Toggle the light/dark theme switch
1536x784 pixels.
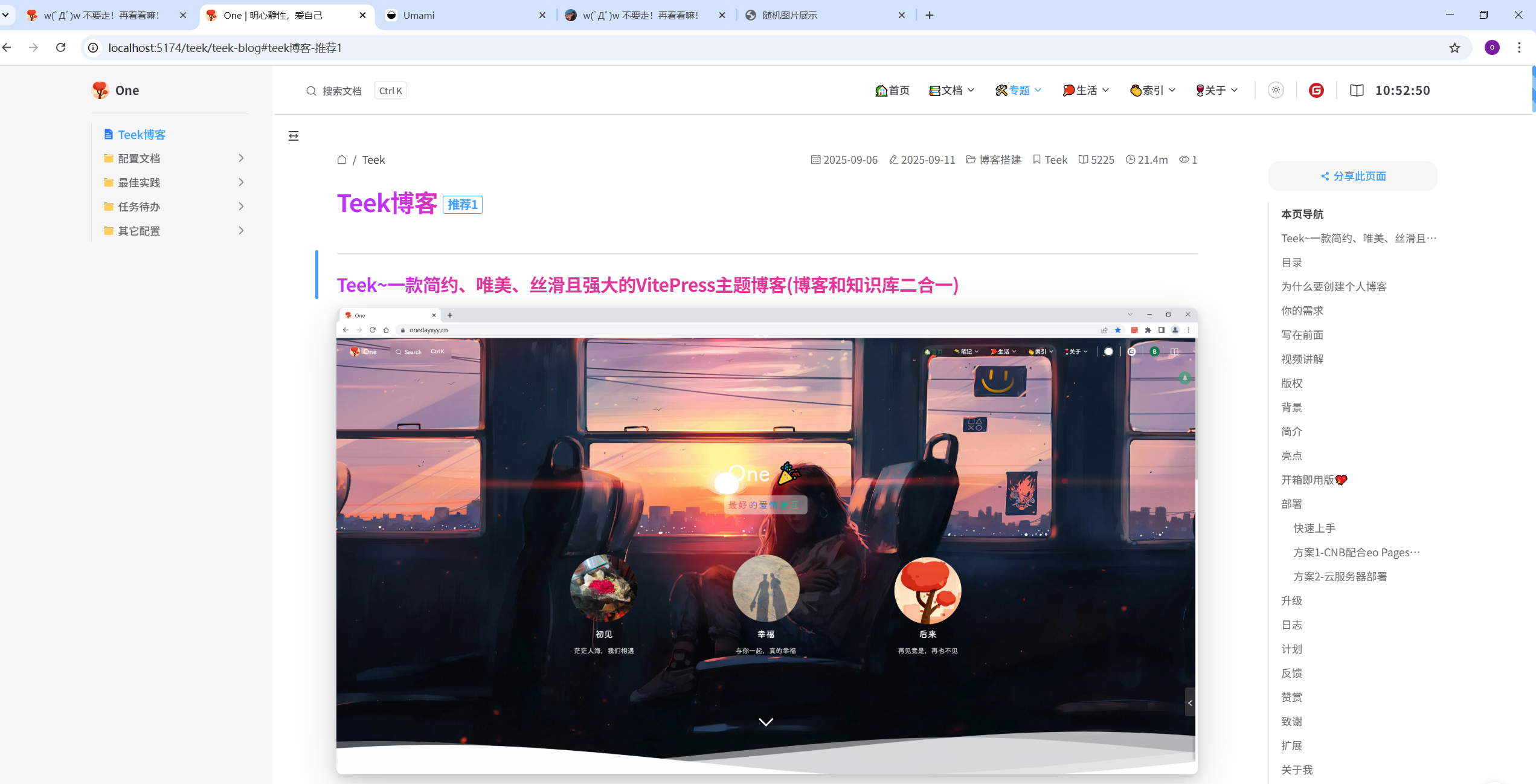point(1276,90)
